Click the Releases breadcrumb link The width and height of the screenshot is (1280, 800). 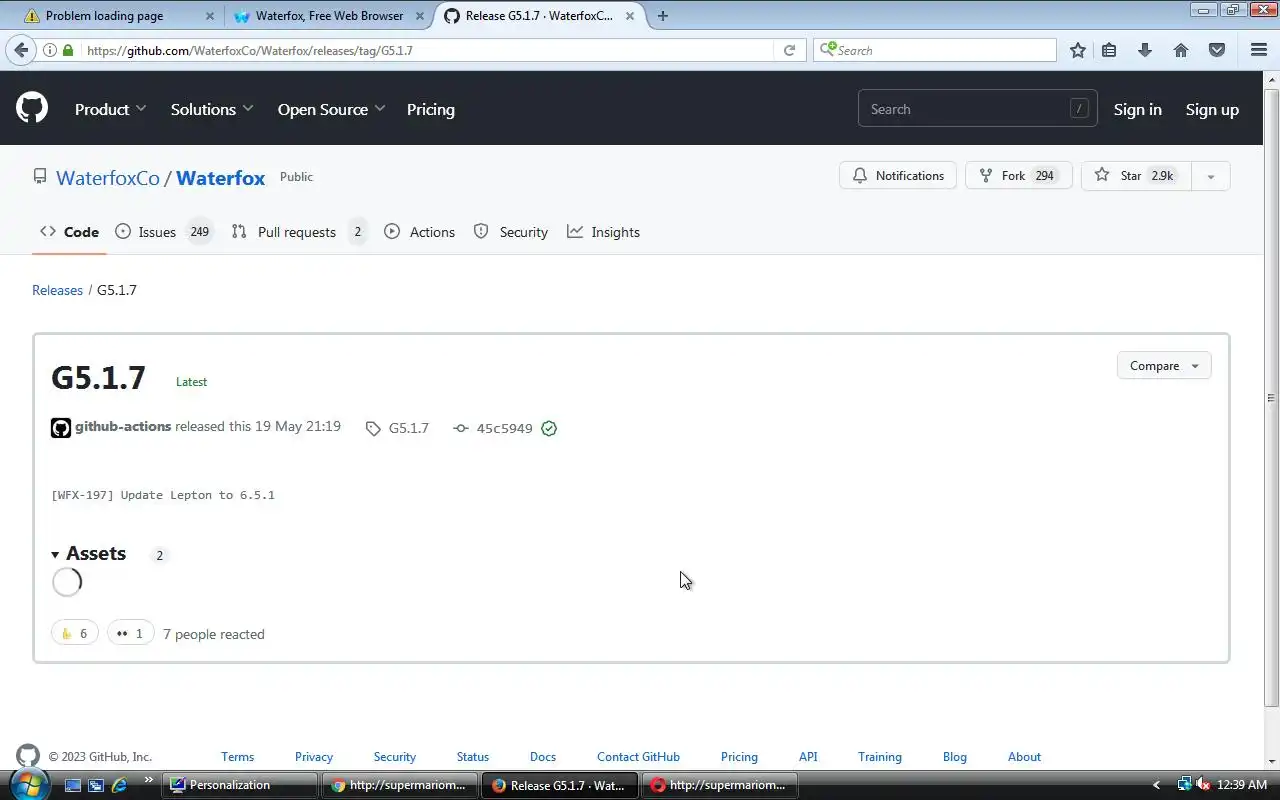[57, 290]
